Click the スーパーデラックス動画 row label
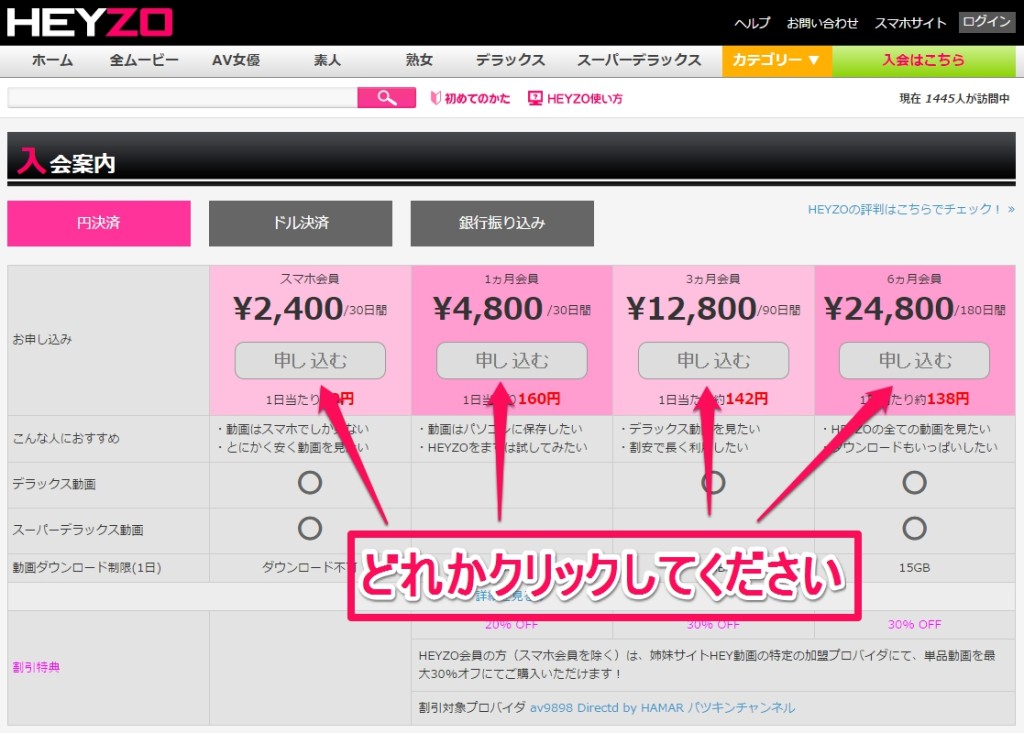This screenshot has width=1024, height=733. pos(78,530)
